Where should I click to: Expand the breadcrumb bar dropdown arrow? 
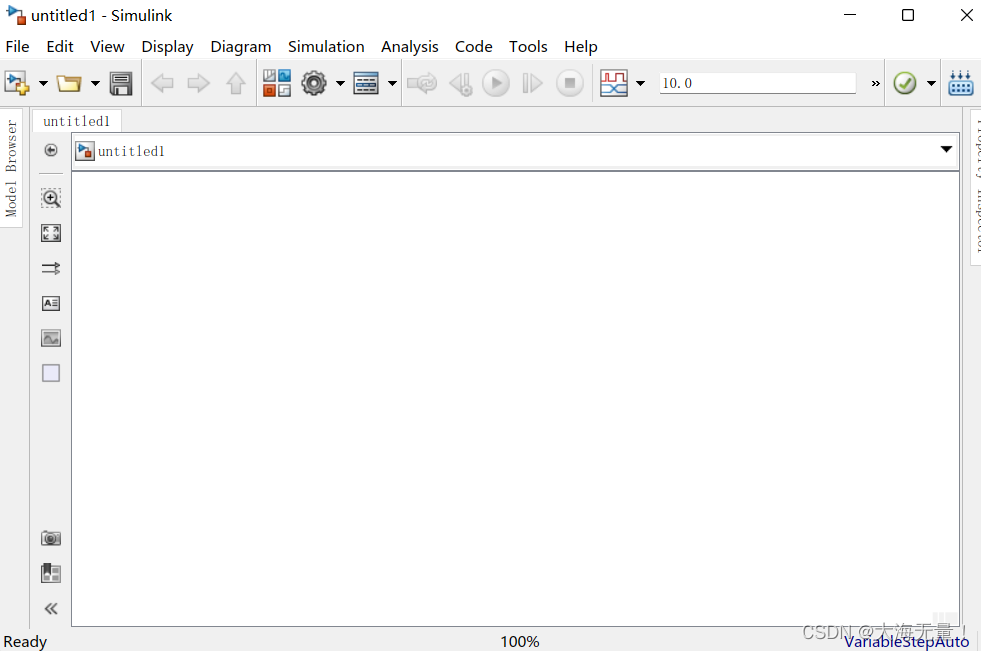click(x=946, y=149)
